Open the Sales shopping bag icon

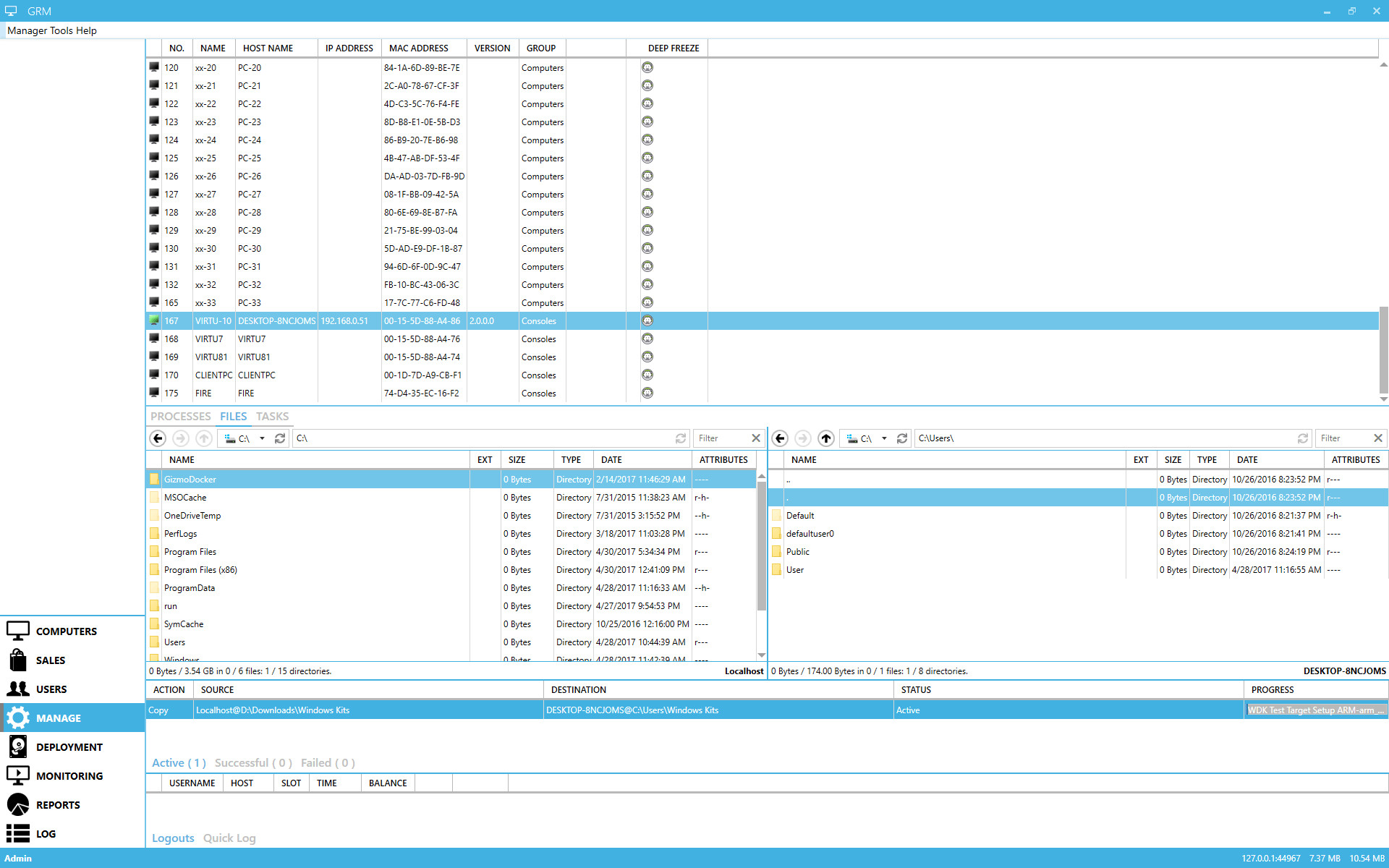pyautogui.click(x=18, y=660)
